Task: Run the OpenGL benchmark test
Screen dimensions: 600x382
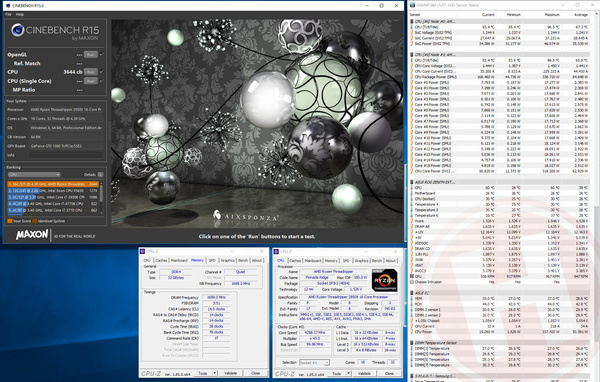Action: coord(91,55)
